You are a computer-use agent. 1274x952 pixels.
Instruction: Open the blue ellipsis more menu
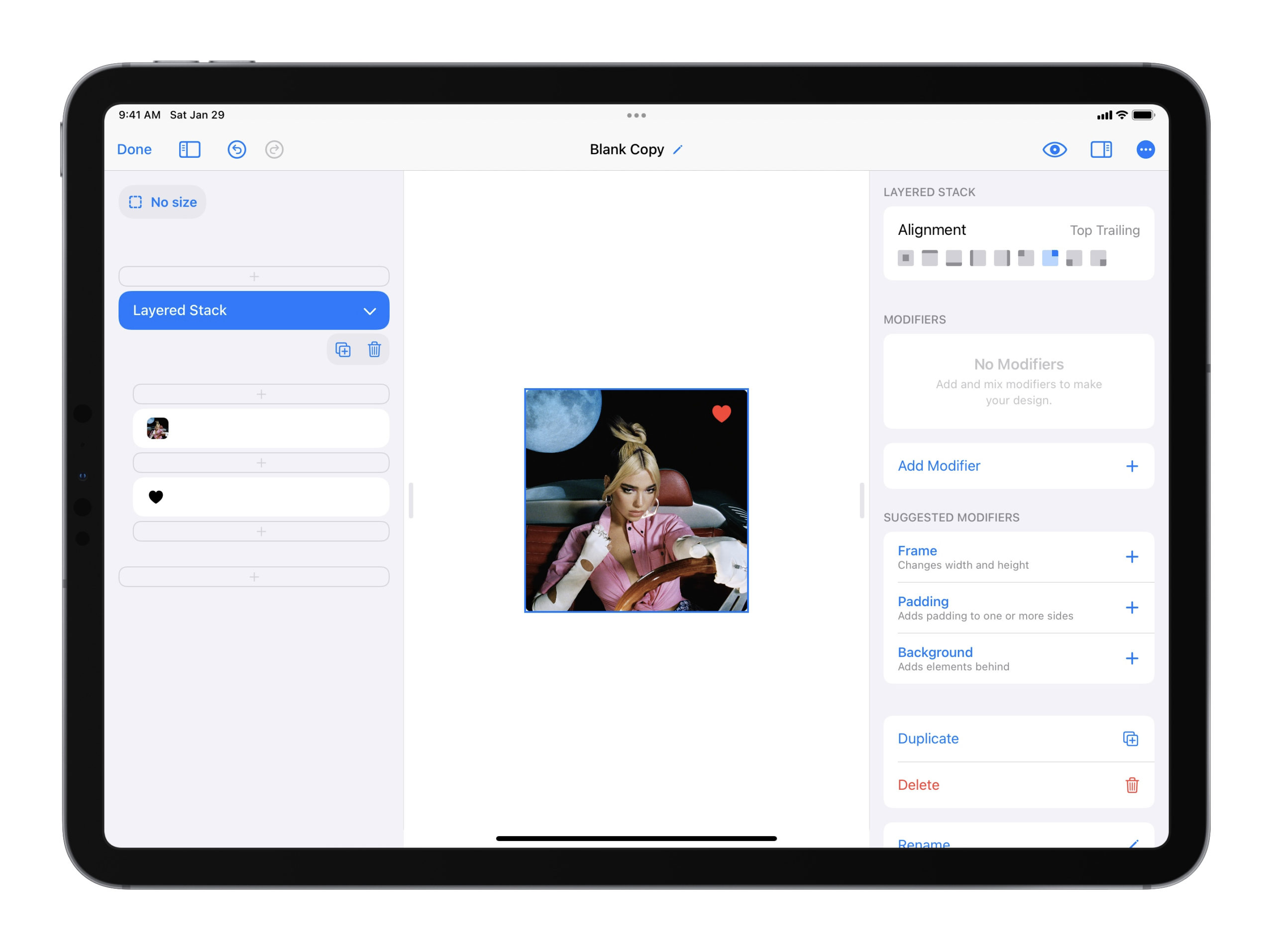click(1145, 150)
